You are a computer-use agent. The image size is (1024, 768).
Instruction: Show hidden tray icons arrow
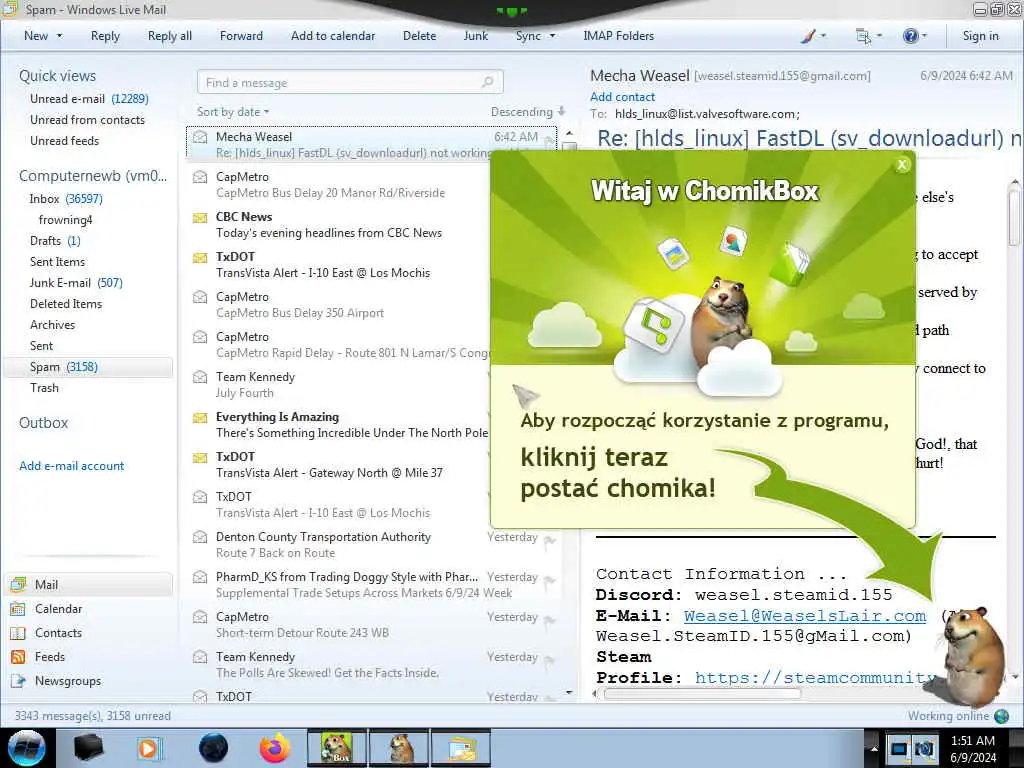click(x=874, y=748)
